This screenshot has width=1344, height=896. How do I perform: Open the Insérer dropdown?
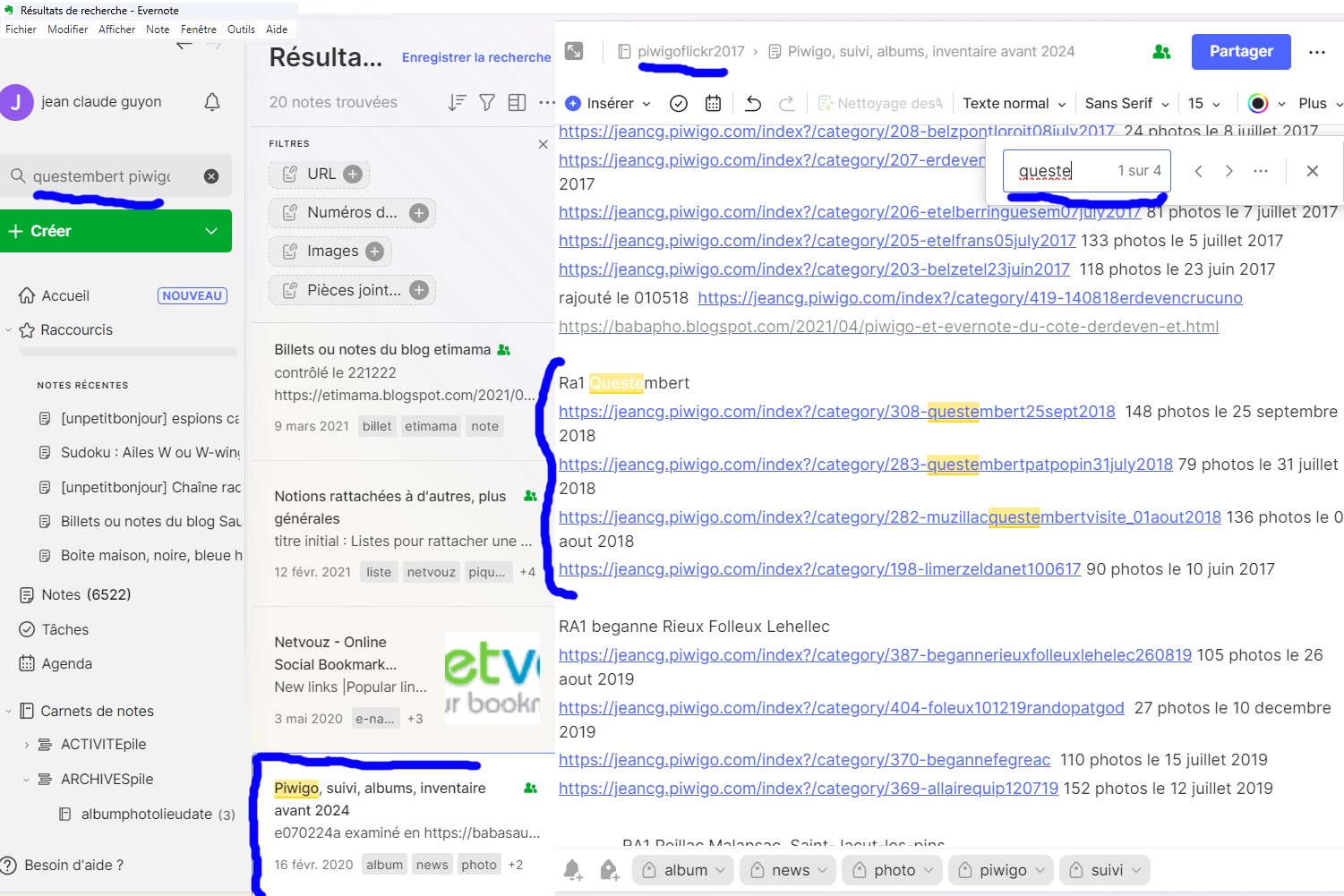point(608,104)
